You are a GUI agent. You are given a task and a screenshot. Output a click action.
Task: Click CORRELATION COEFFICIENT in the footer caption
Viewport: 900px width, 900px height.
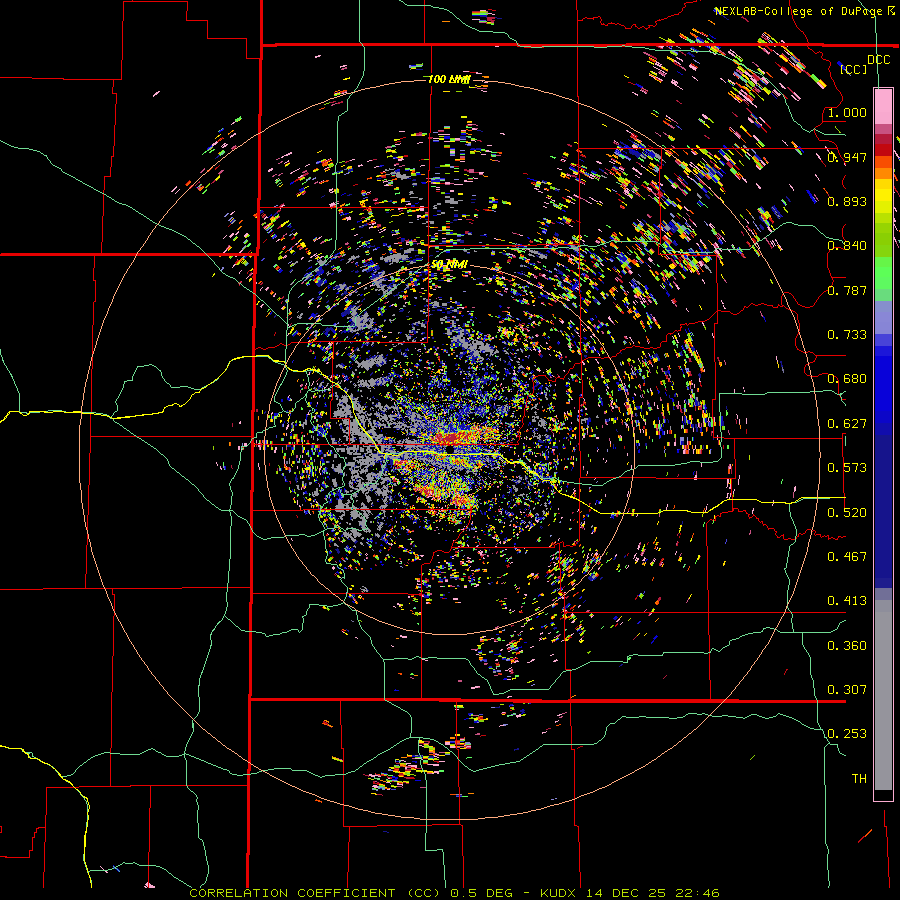click(x=292, y=893)
